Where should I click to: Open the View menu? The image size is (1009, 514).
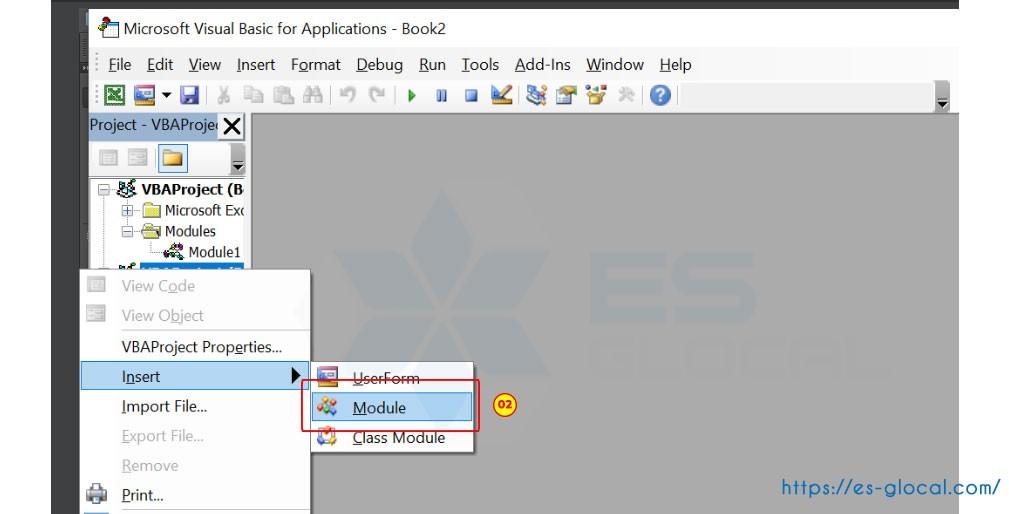tap(205, 65)
